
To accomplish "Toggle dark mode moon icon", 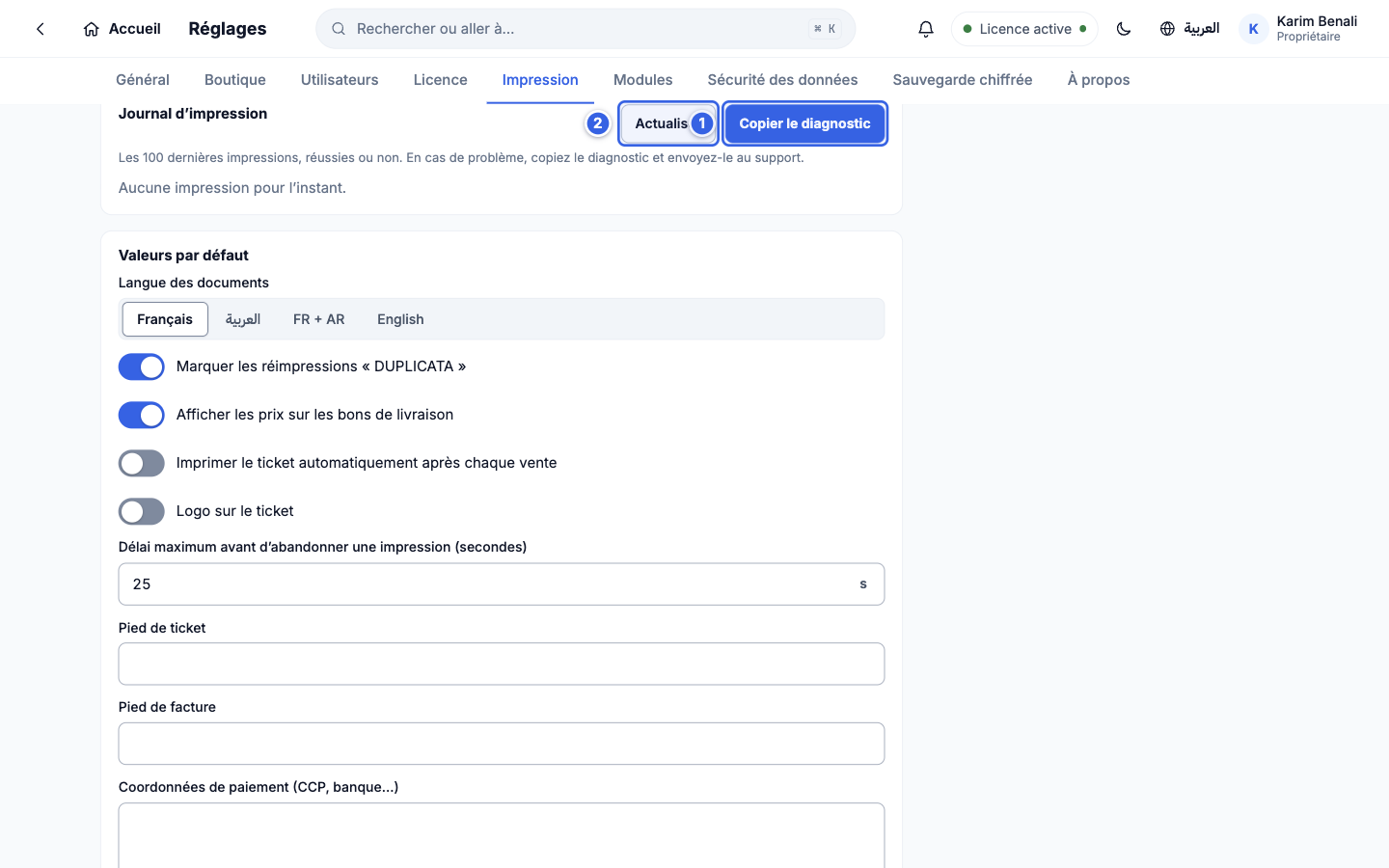I will 1124,29.
